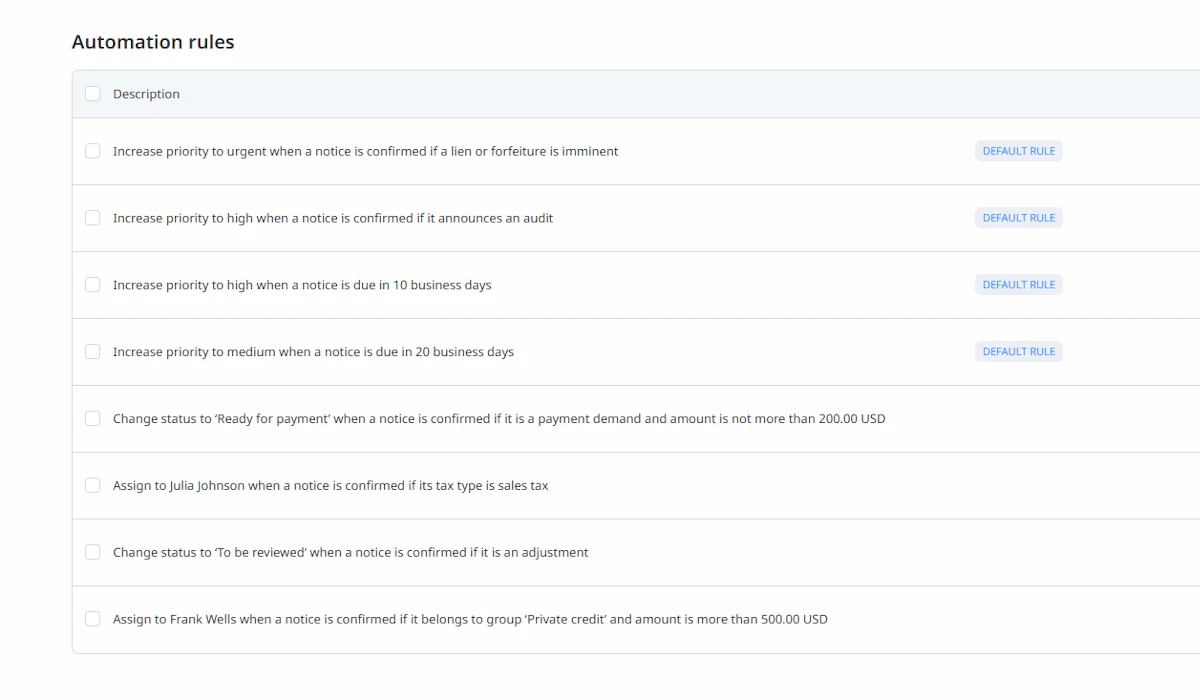Select the checkbox for the audit announcement rule
1200x700 pixels.
pos(93,218)
